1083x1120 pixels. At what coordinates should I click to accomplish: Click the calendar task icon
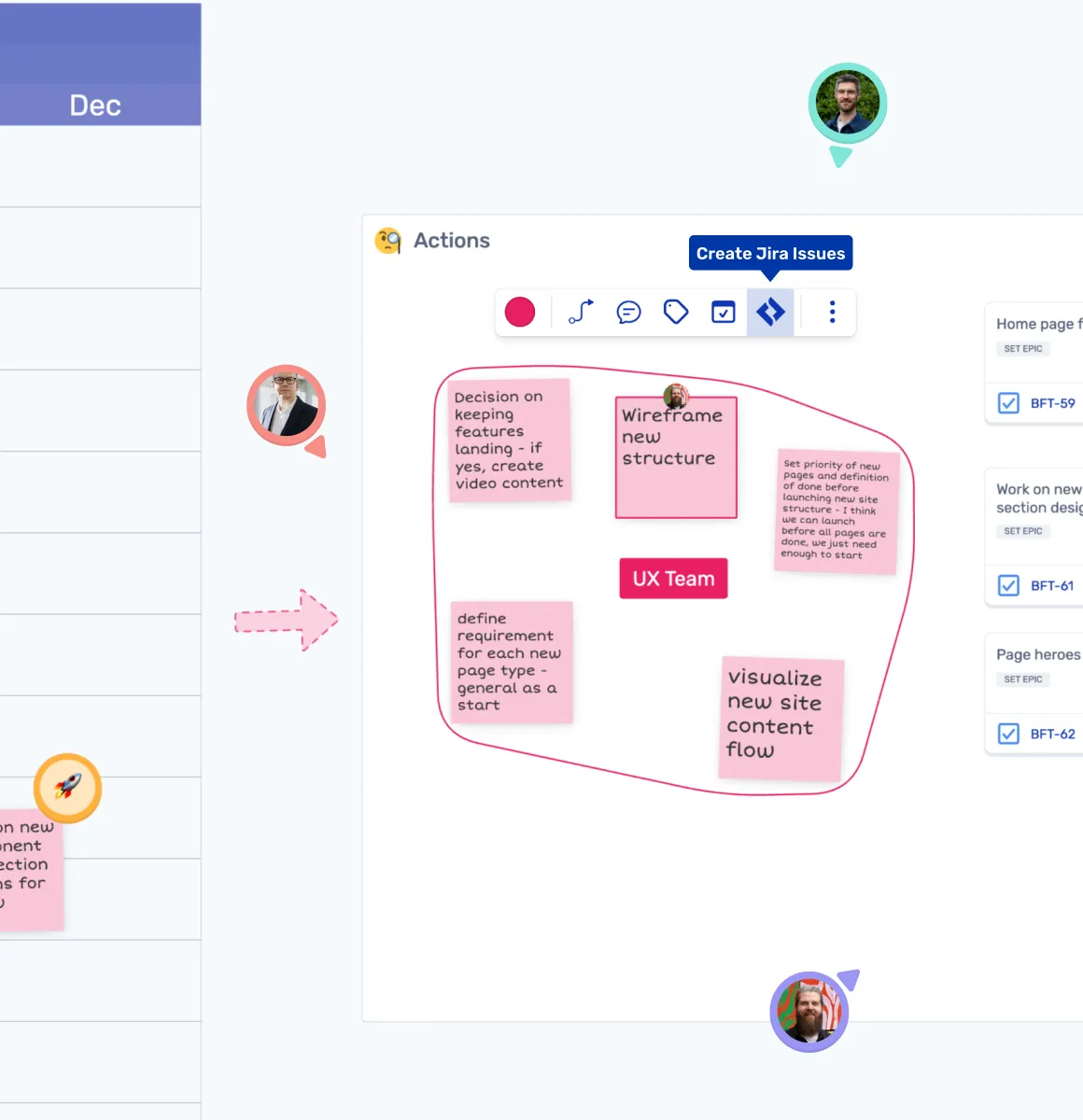[x=724, y=312]
